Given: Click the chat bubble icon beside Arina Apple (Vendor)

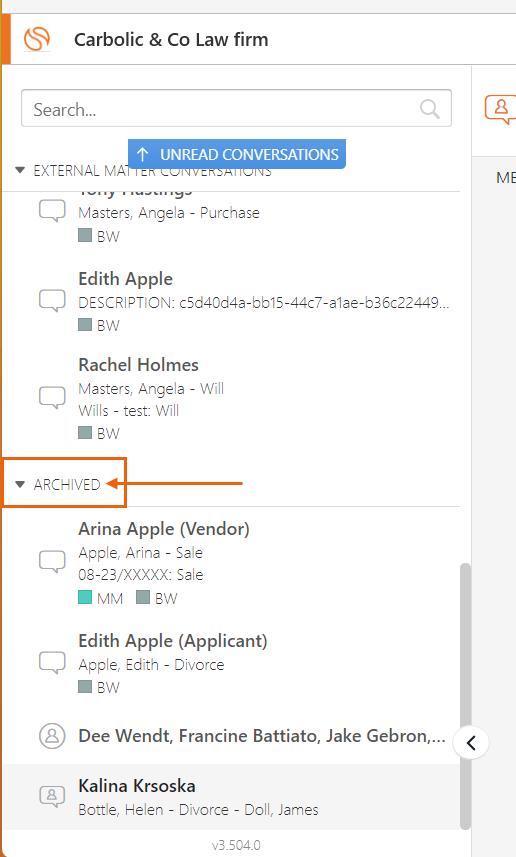Looking at the screenshot, I should [x=52, y=562].
